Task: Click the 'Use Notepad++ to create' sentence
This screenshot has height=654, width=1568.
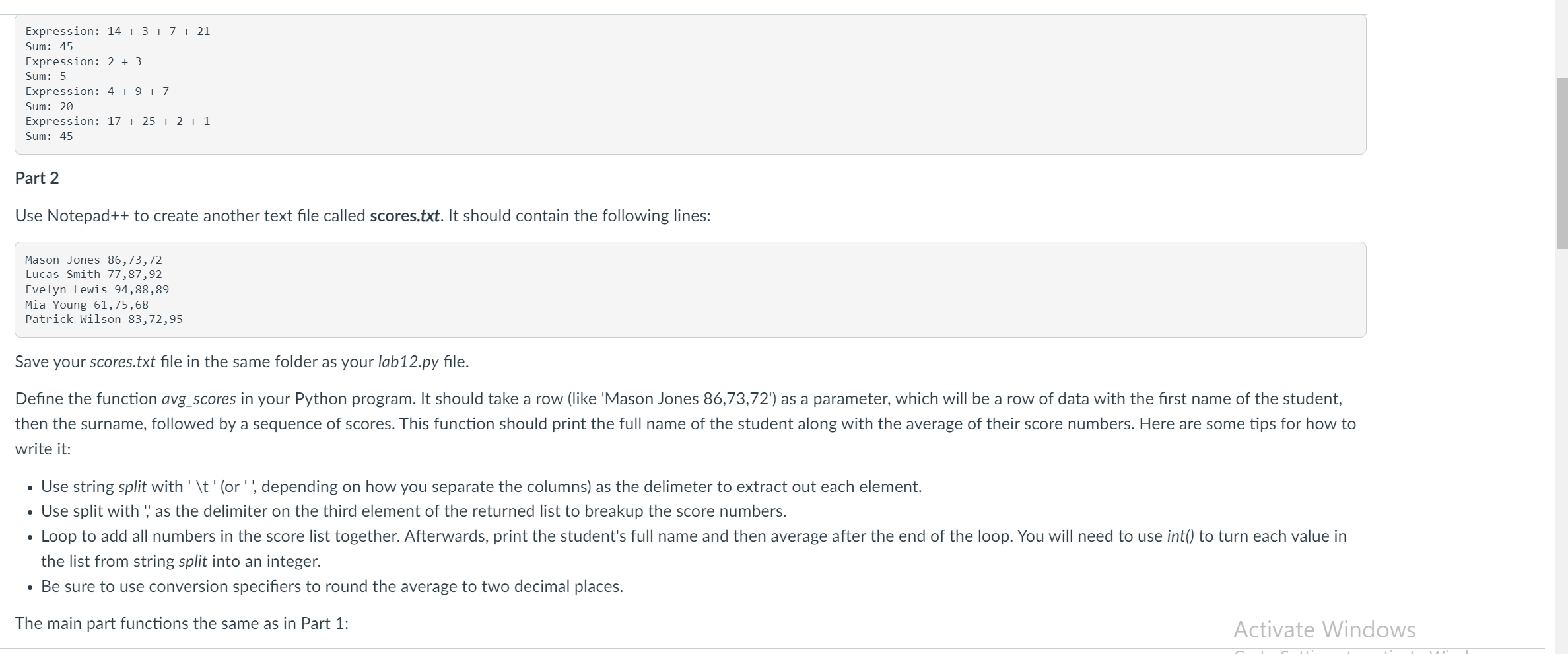Action: pyautogui.click(x=363, y=216)
